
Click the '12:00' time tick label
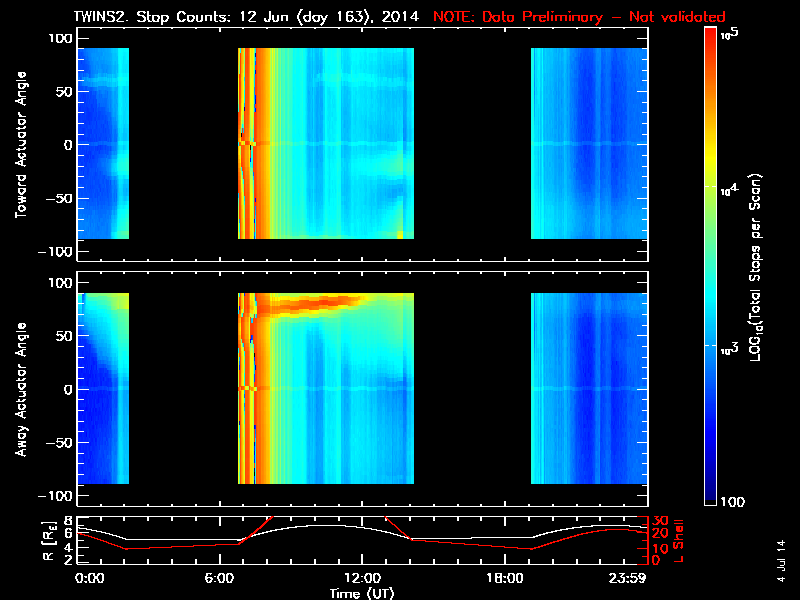pos(362,578)
